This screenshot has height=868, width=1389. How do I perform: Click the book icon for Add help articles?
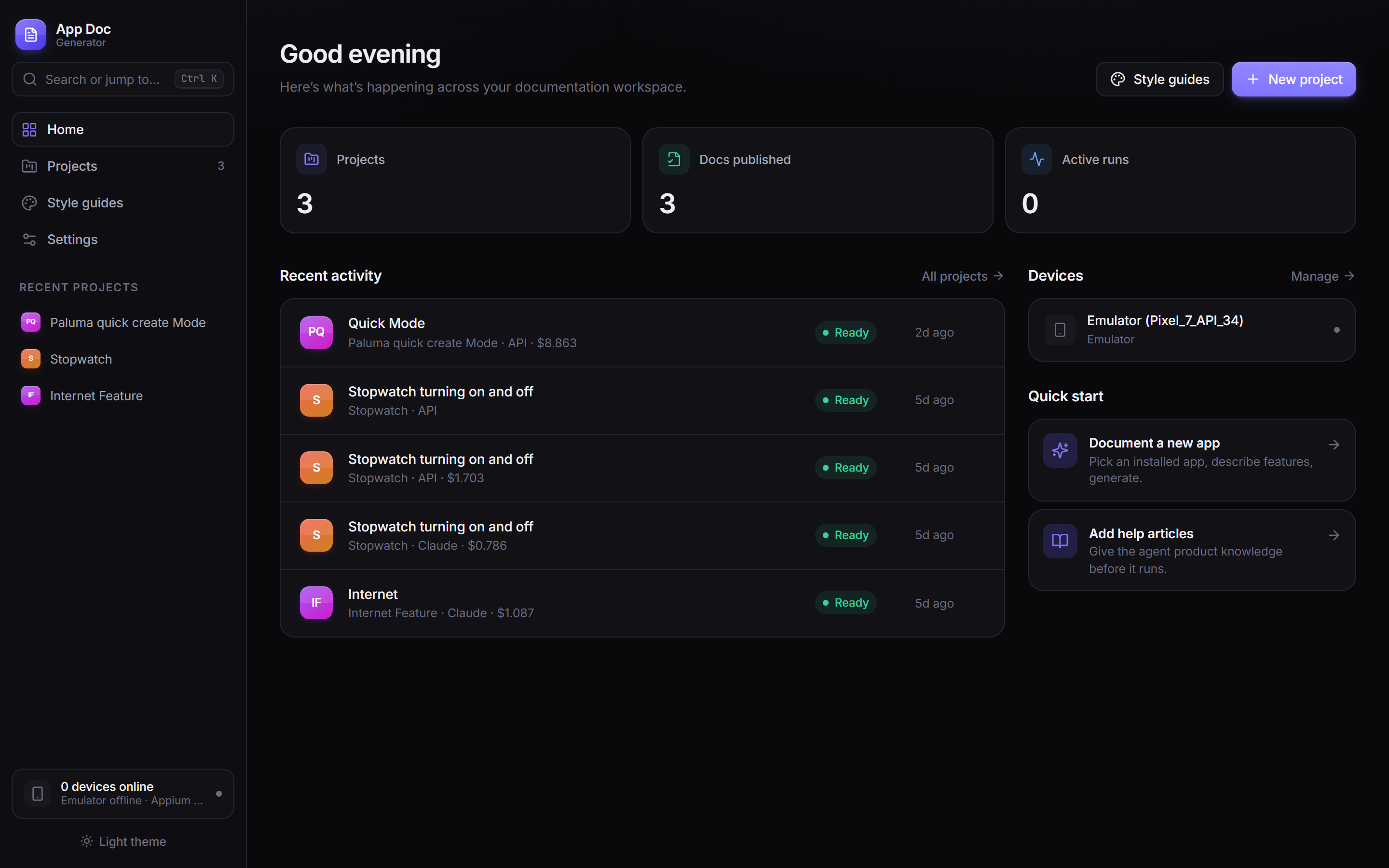1060,541
